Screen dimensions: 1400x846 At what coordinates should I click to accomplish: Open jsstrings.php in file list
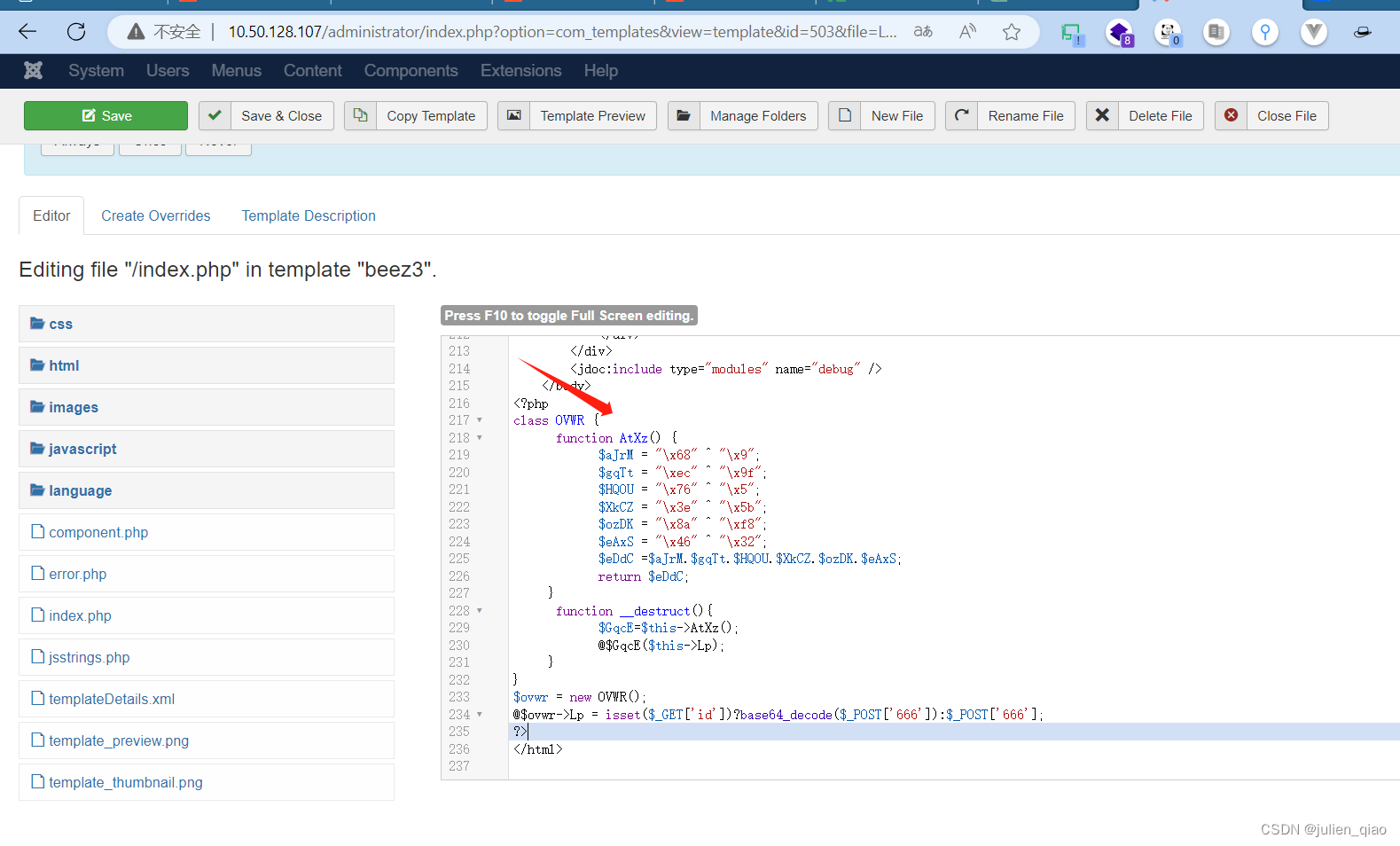[207, 657]
